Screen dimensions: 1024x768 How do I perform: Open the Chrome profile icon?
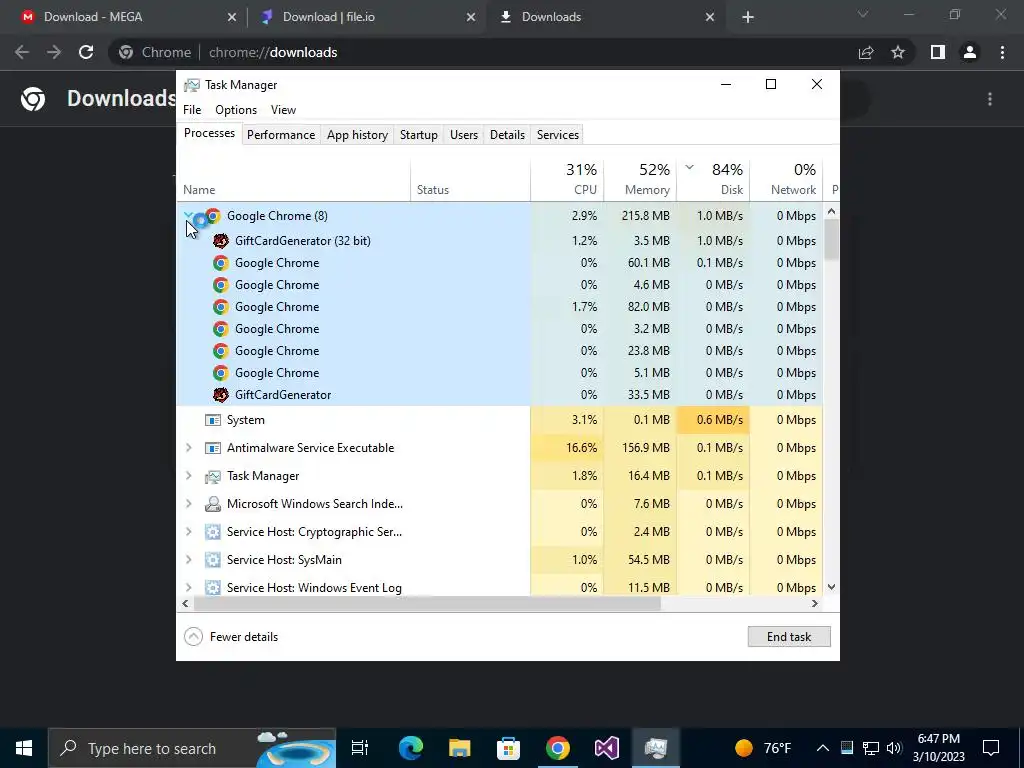970,52
